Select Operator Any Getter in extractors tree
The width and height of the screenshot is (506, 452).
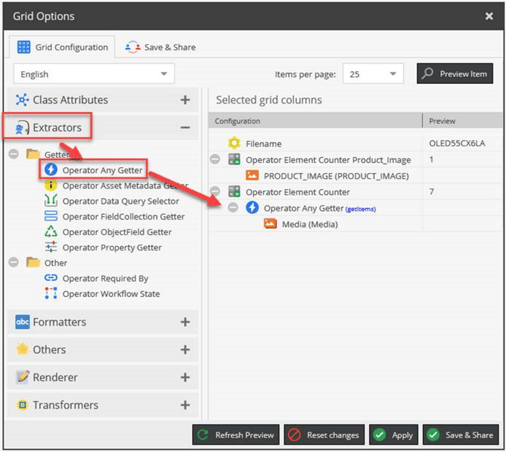[x=102, y=170]
